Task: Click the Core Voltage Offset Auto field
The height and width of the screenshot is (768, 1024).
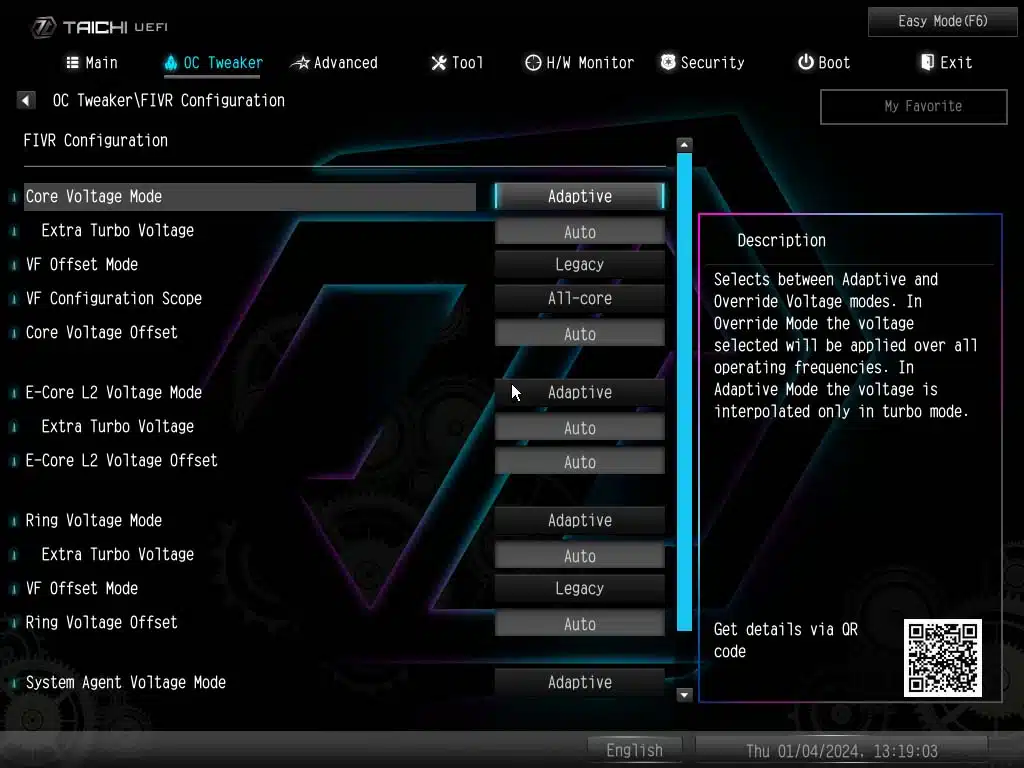Action: [x=579, y=334]
